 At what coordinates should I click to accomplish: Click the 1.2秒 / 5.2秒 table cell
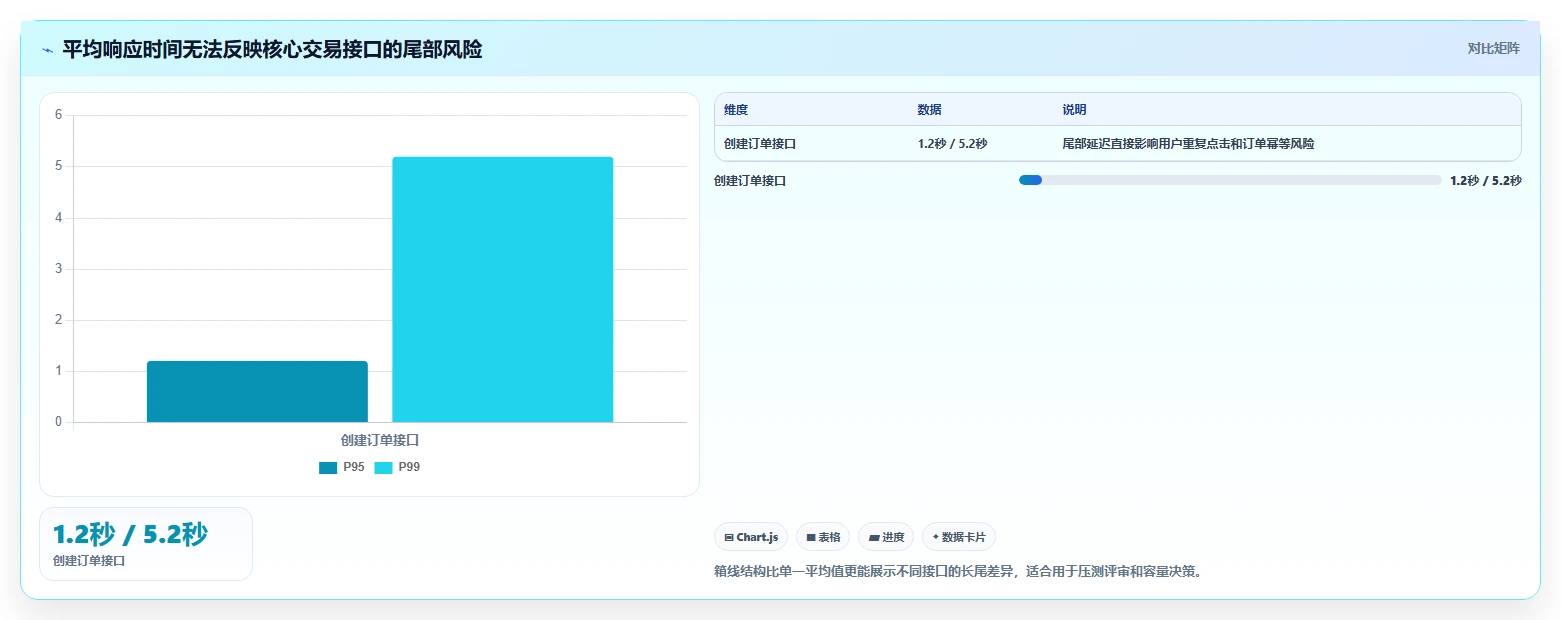click(x=952, y=144)
